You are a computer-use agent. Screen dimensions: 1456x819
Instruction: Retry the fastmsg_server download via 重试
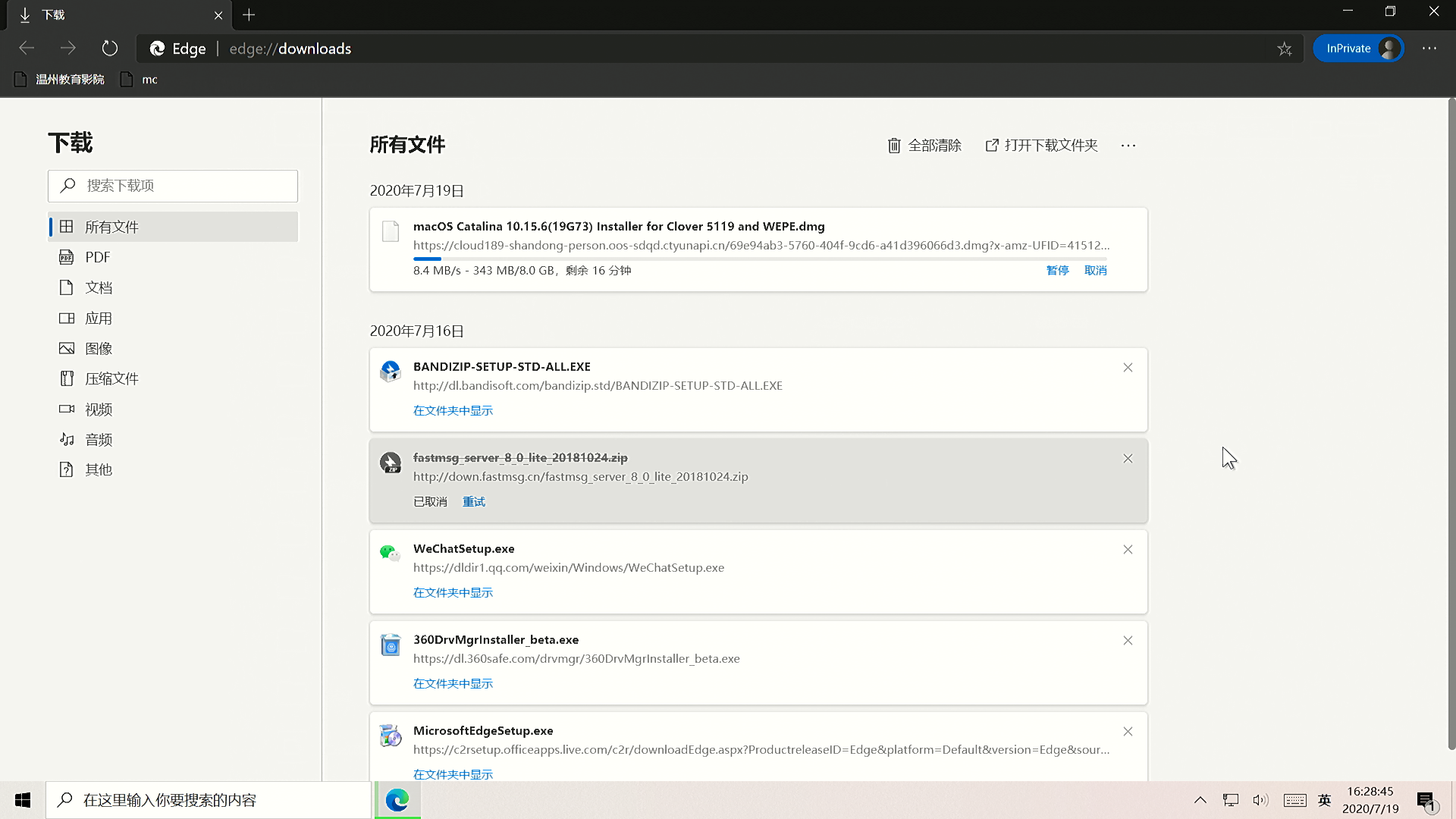pos(474,502)
